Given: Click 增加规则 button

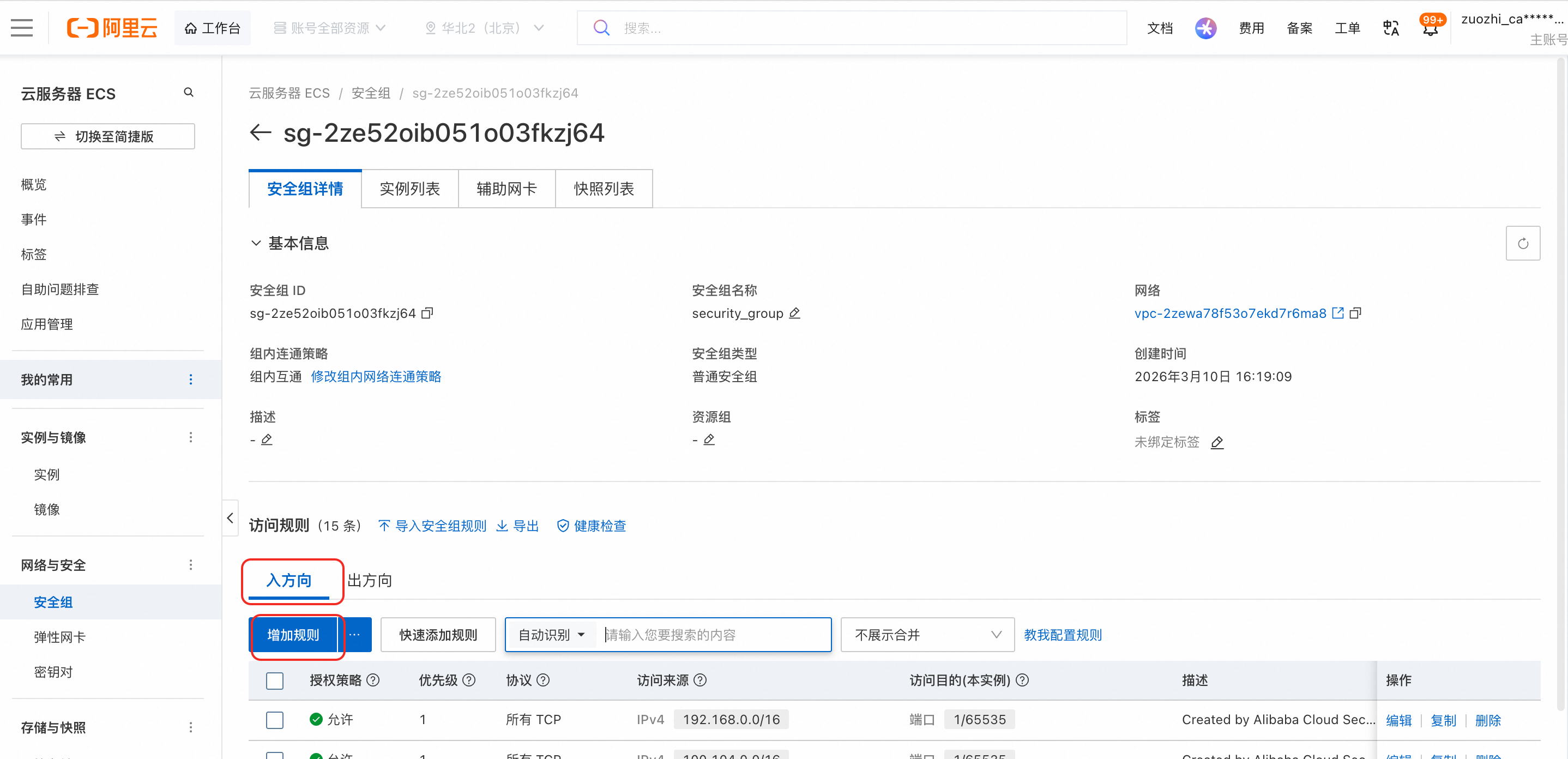Looking at the screenshot, I should [293, 635].
